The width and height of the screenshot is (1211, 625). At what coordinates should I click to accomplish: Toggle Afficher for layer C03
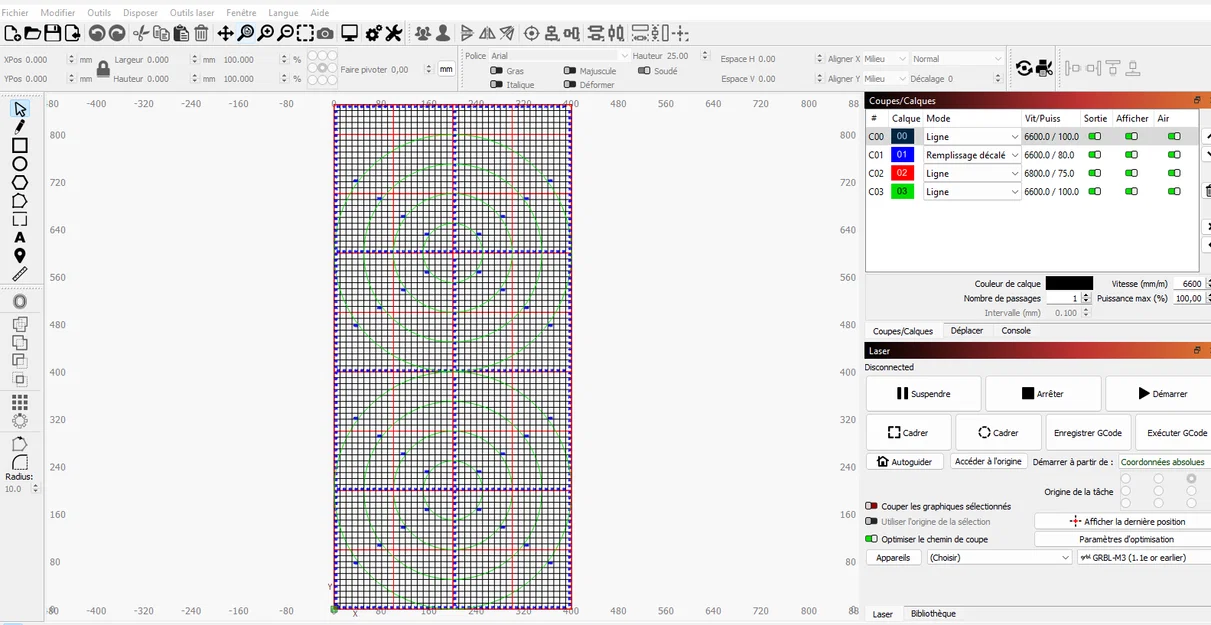point(1131,192)
